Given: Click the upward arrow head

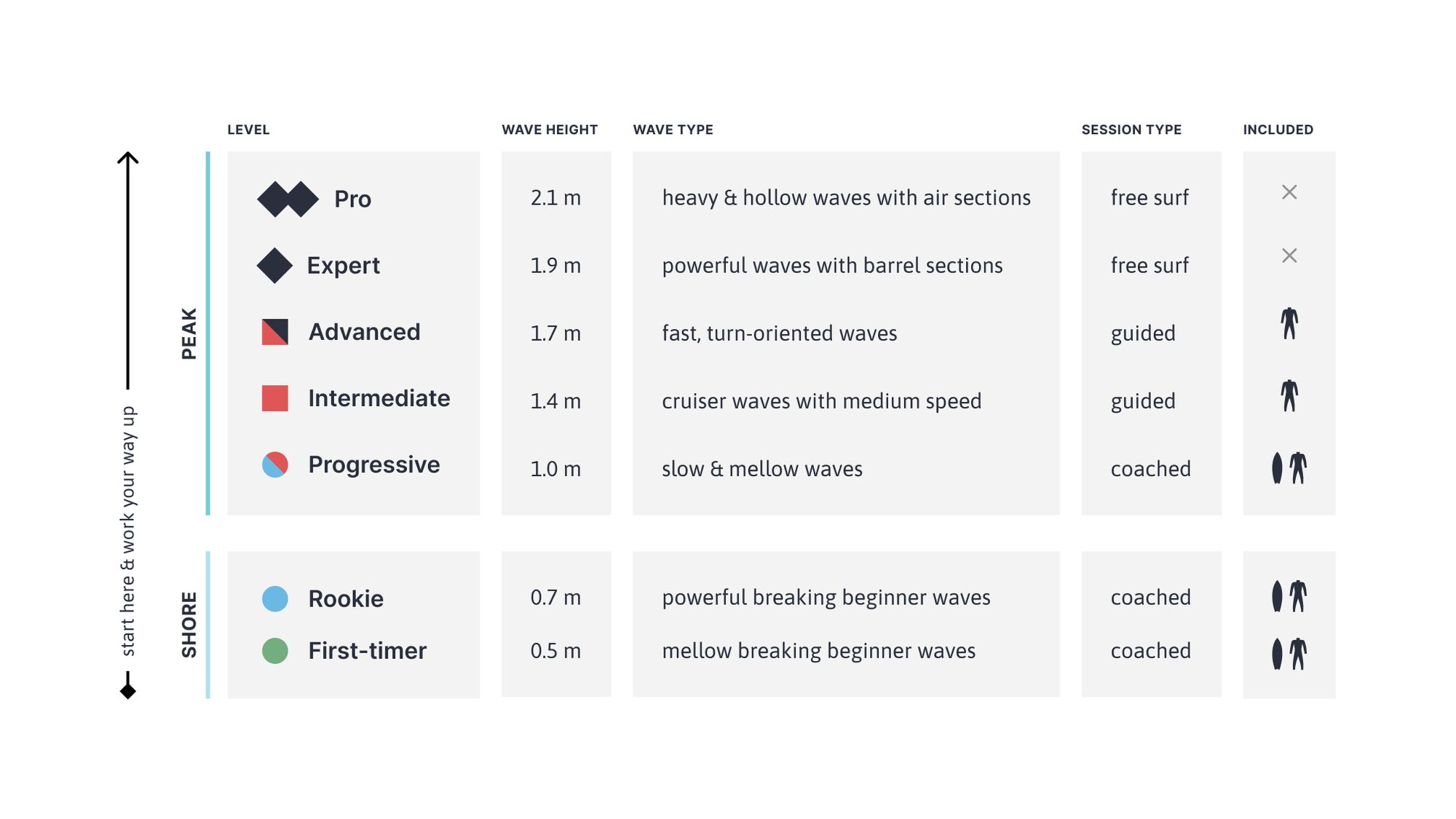Looking at the screenshot, I should (128, 158).
